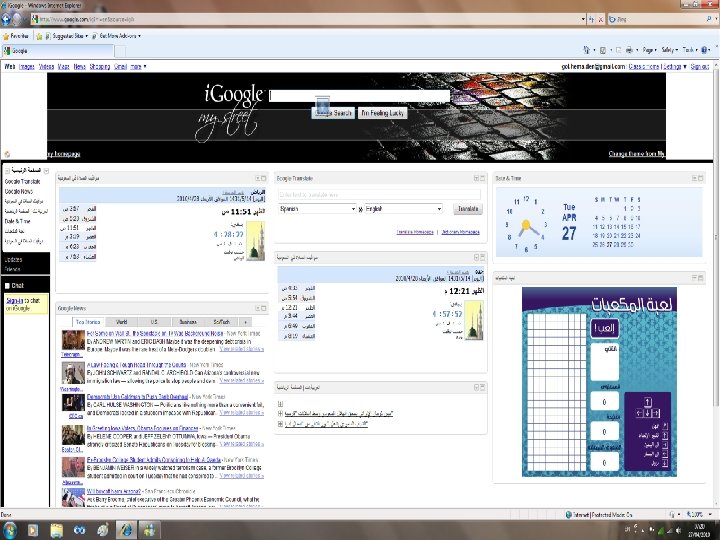This screenshot has height=540, width=720.
Task: Click the volume speaker icon in system tray
Action: point(678,530)
